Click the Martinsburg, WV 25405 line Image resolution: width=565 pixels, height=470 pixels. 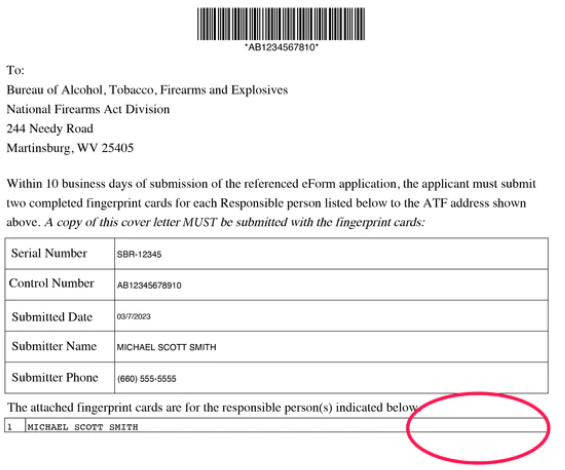pyautogui.click(x=70, y=148)
